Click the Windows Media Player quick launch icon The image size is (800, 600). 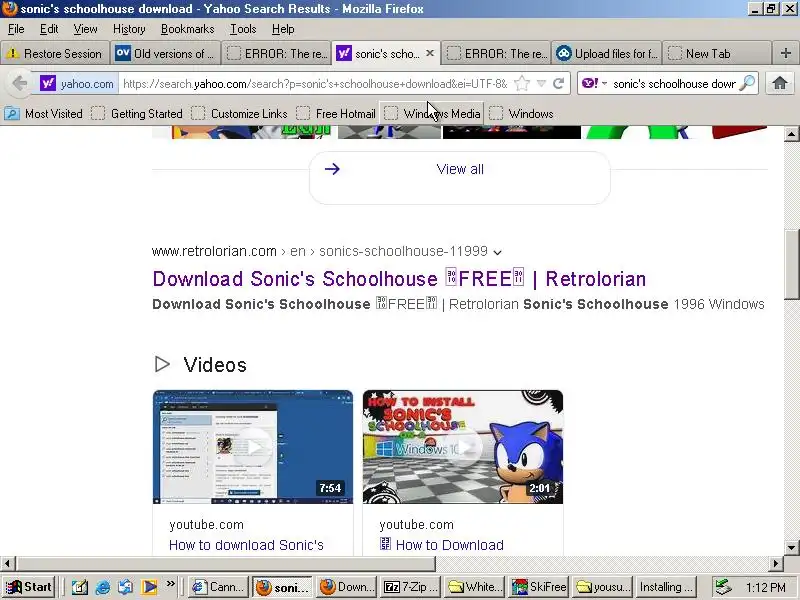pyautogui.click(x=149, y=587)
